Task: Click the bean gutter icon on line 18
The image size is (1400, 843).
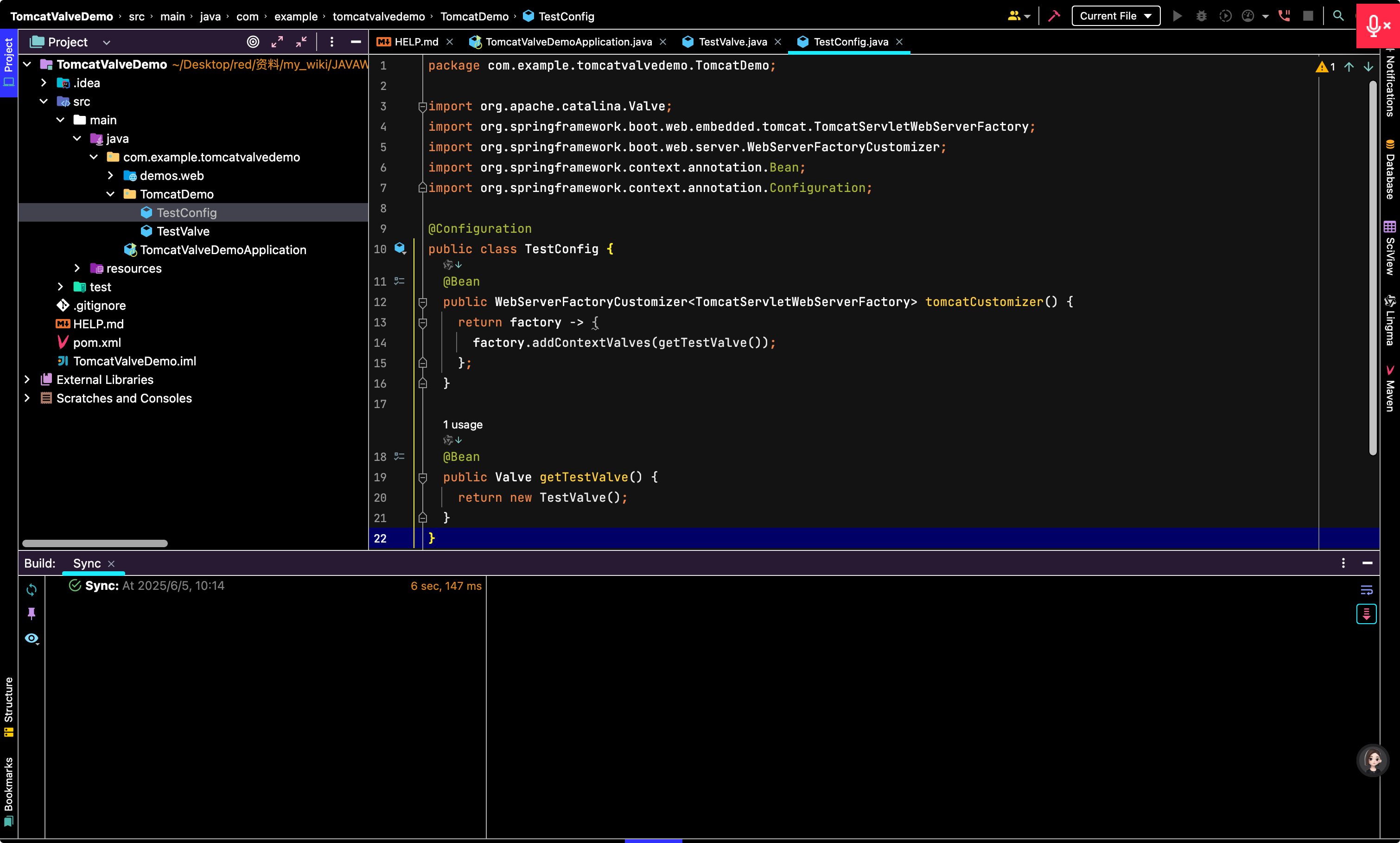Action: [x=399, y=456]
